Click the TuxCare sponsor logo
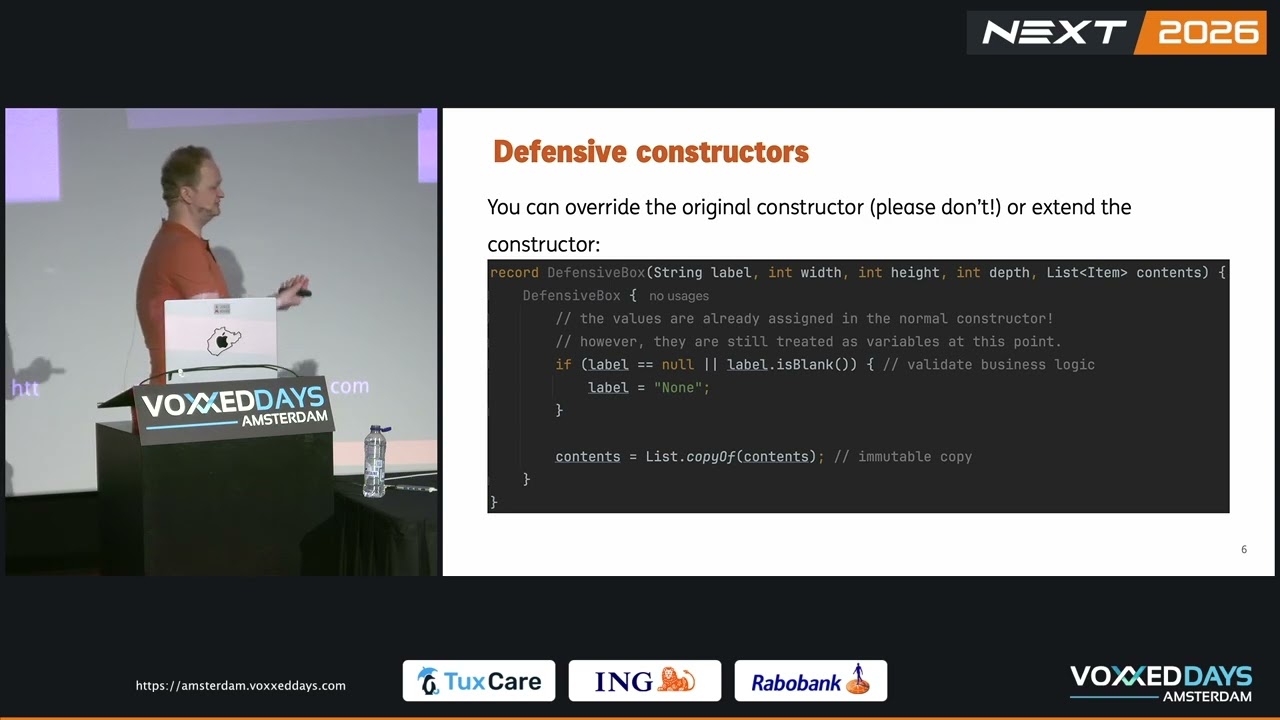The width and height of the screenshot is (1280, 720). (x=479, y=681)
